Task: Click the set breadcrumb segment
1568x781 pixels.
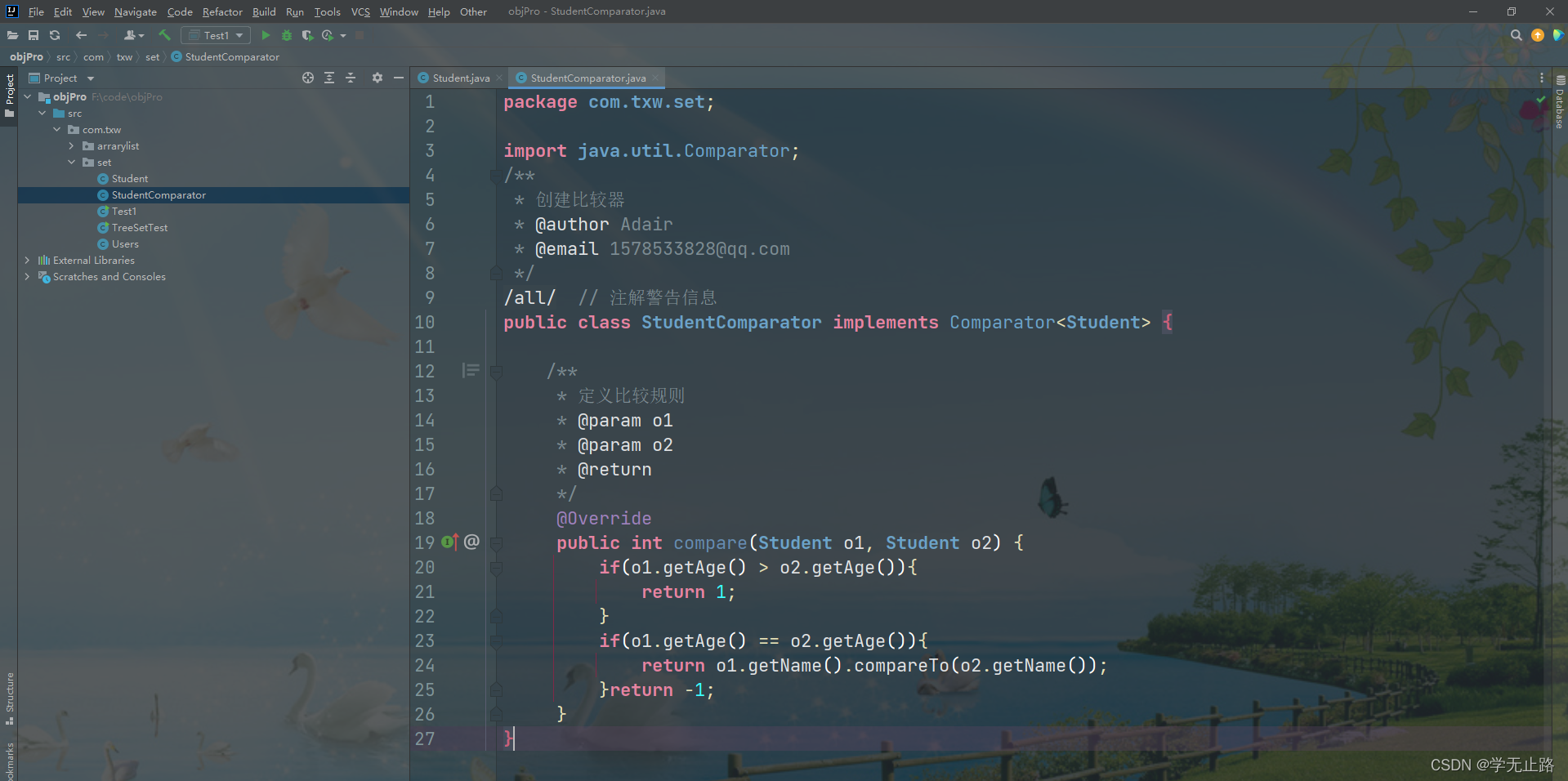Action: pyautogui.click(x=152, y=56)
